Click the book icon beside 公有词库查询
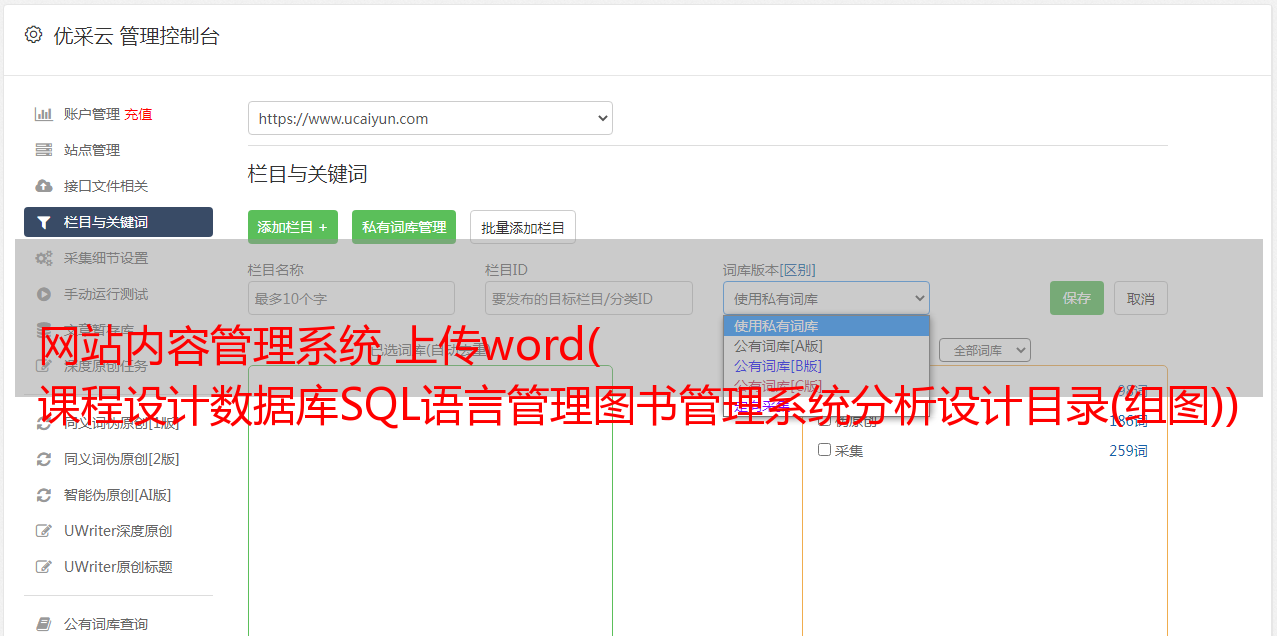The height and width of the screenshot is (636, 1277). click(43, 624)
